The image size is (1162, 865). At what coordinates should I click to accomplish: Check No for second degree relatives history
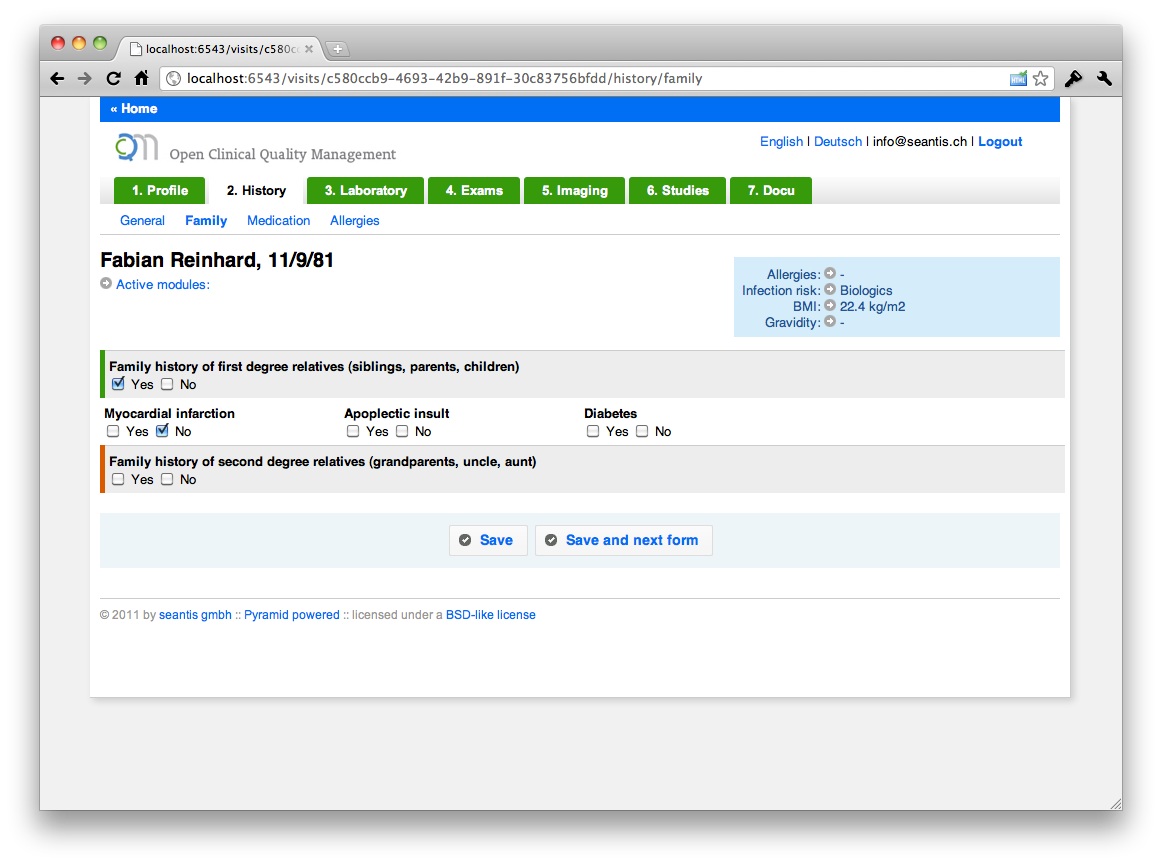(x=167, y=479)
